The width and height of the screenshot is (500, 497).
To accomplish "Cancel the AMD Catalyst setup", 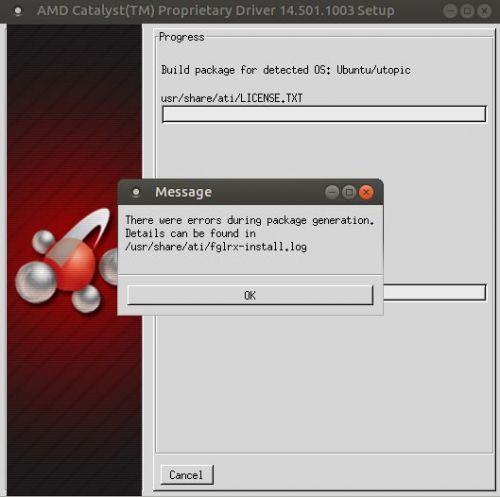I will tap(187, 475).
